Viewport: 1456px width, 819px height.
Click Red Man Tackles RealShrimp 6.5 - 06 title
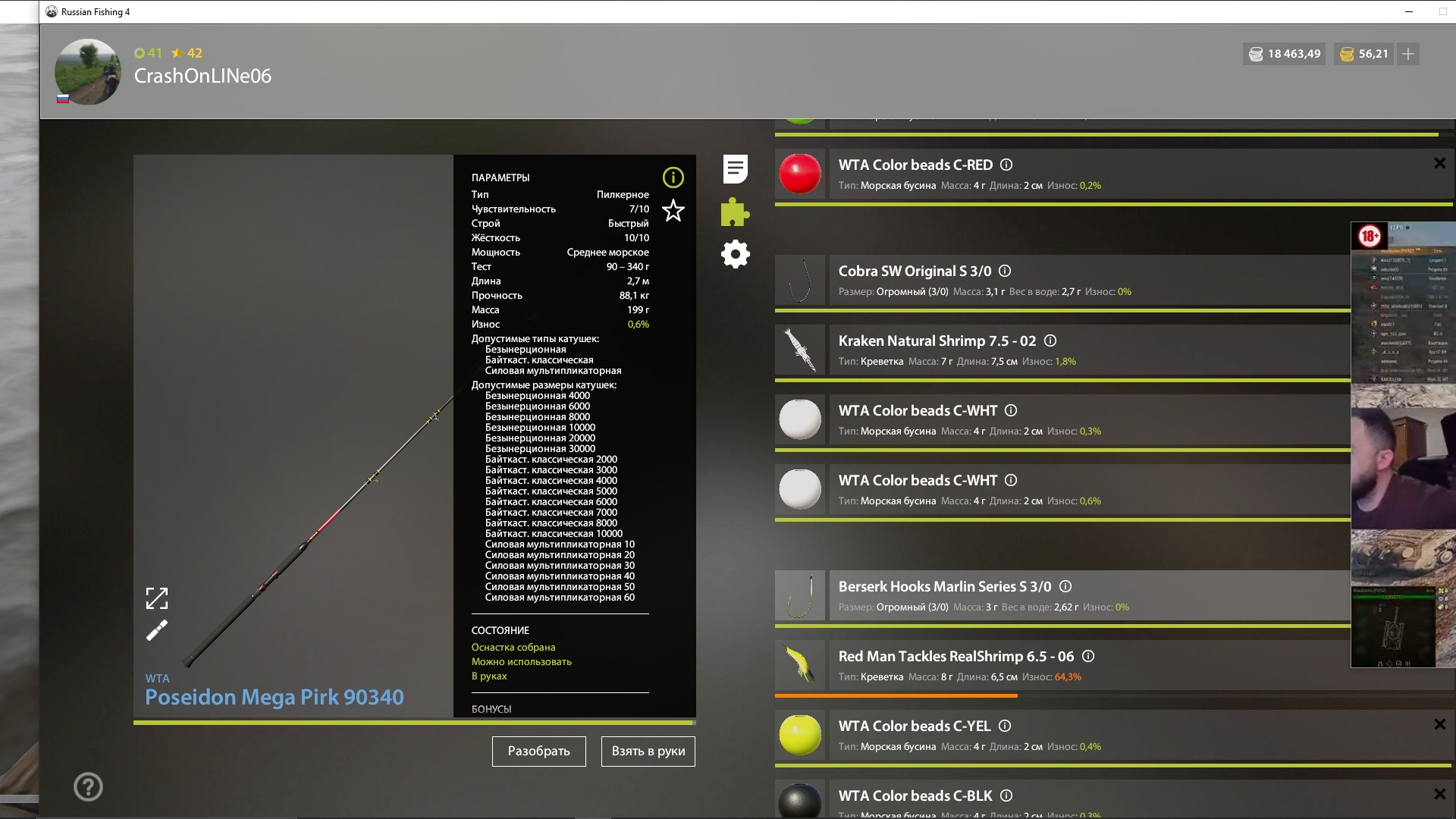coord(956,656)
